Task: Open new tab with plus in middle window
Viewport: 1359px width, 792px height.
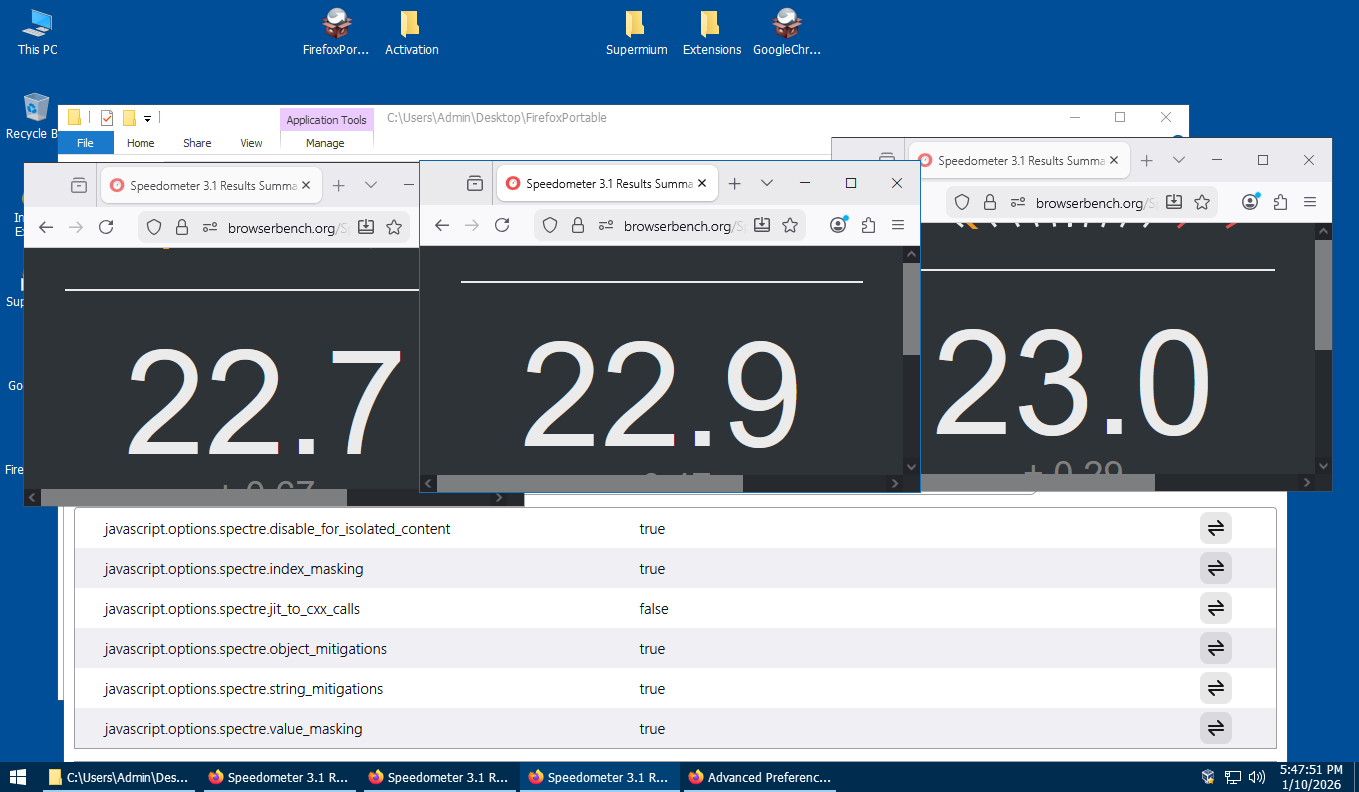Action: pyautogui.click(x=734, y=184)
